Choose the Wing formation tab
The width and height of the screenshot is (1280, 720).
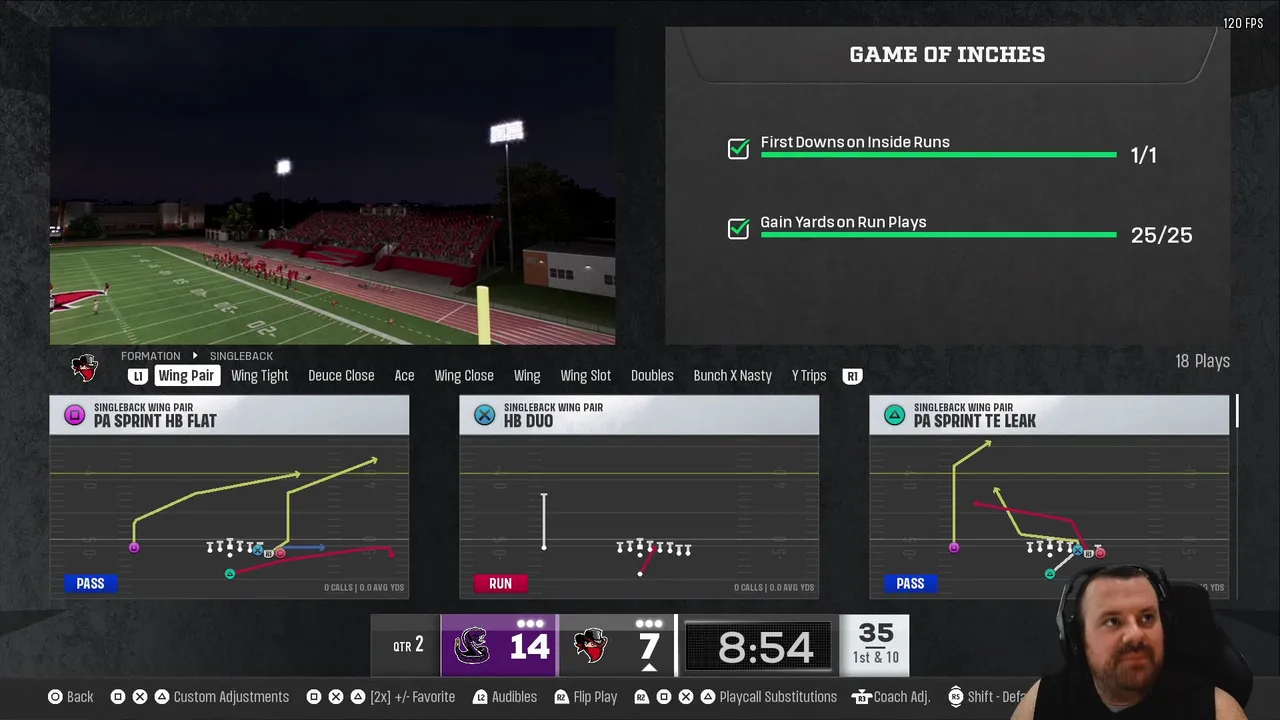527,376
